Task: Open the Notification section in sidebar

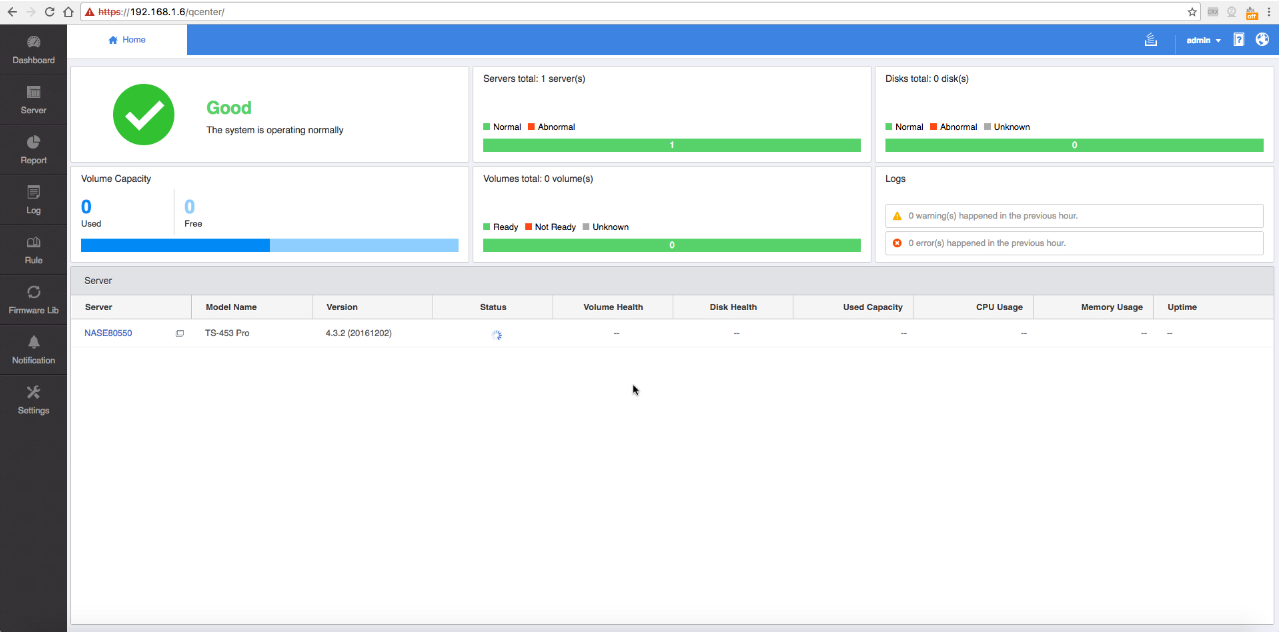Action: [33, 350]
